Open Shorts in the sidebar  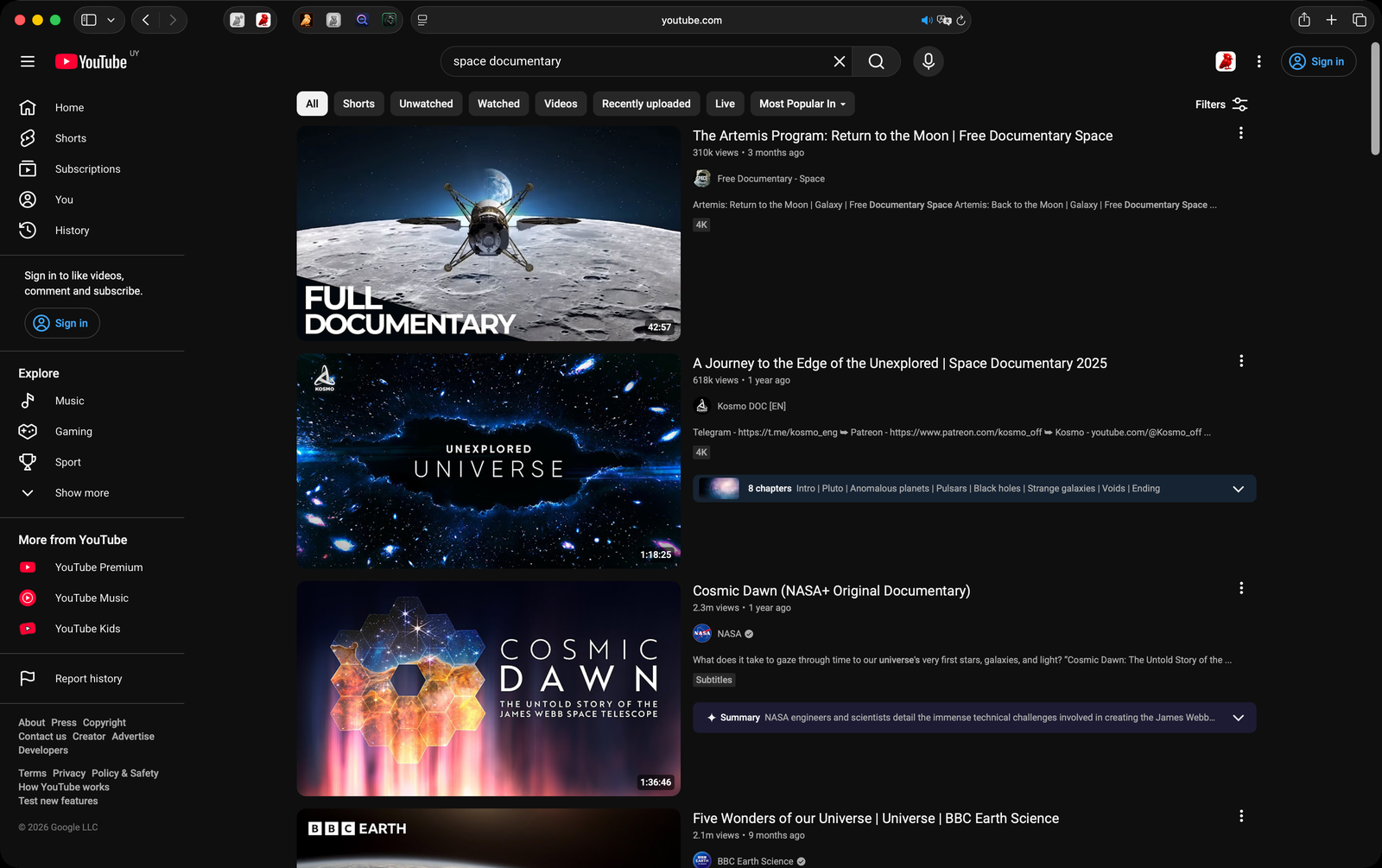[92, 138]
